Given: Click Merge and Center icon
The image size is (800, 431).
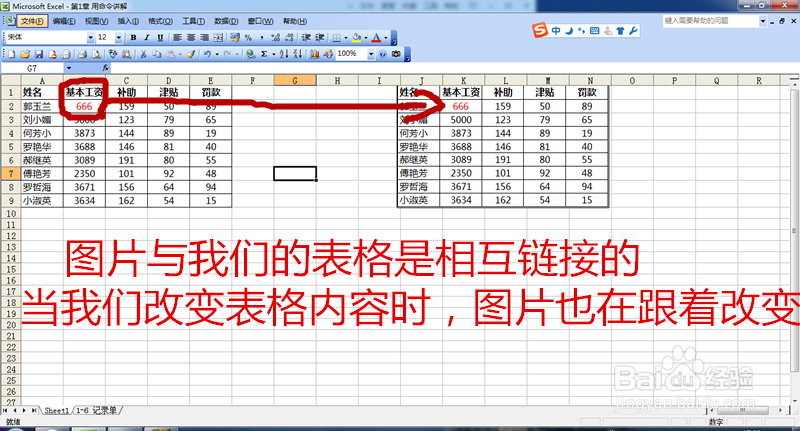Looking at the screenshot, I should coord(218,37).
